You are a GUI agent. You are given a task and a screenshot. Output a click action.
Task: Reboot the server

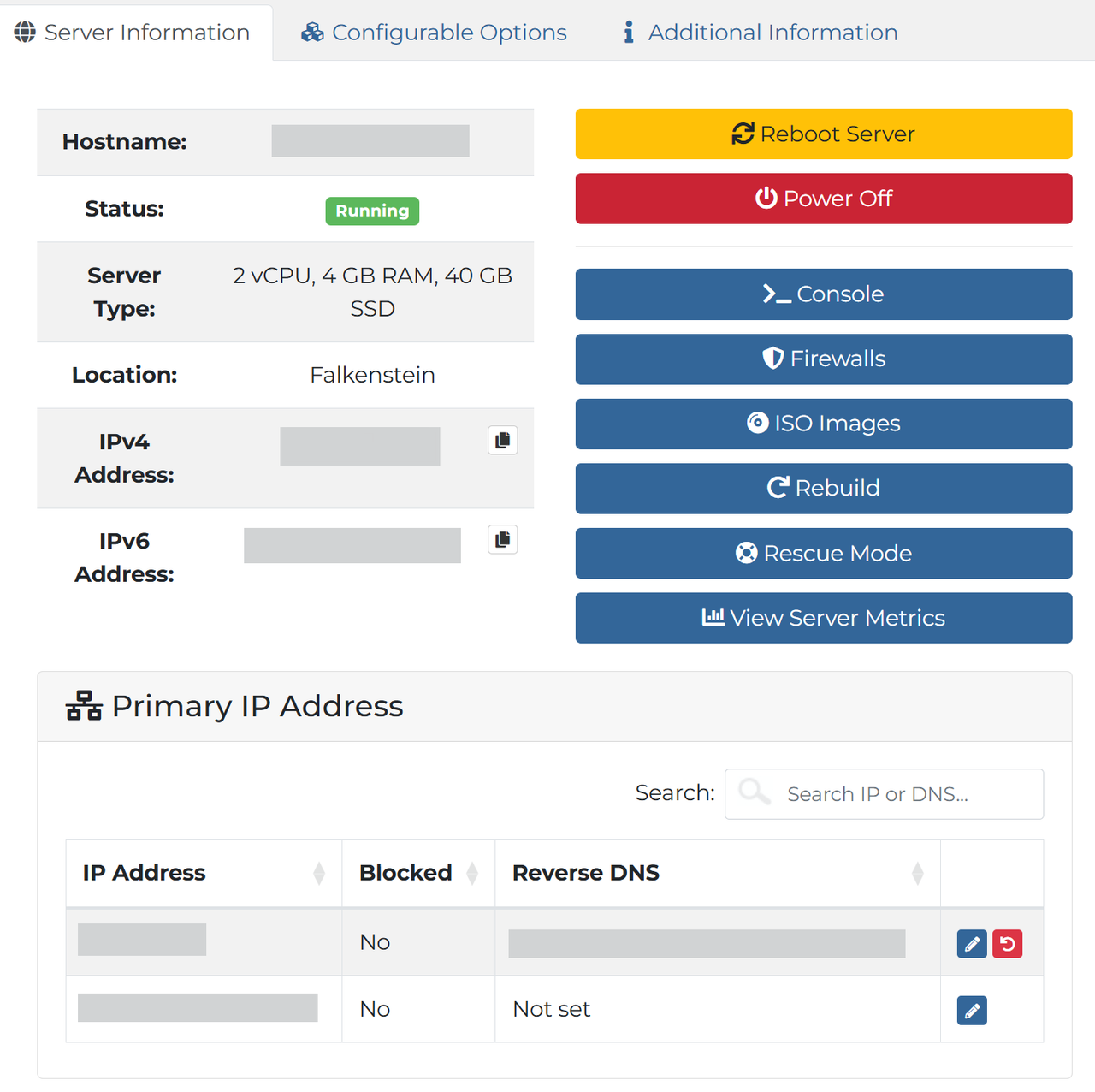[823, 134]
